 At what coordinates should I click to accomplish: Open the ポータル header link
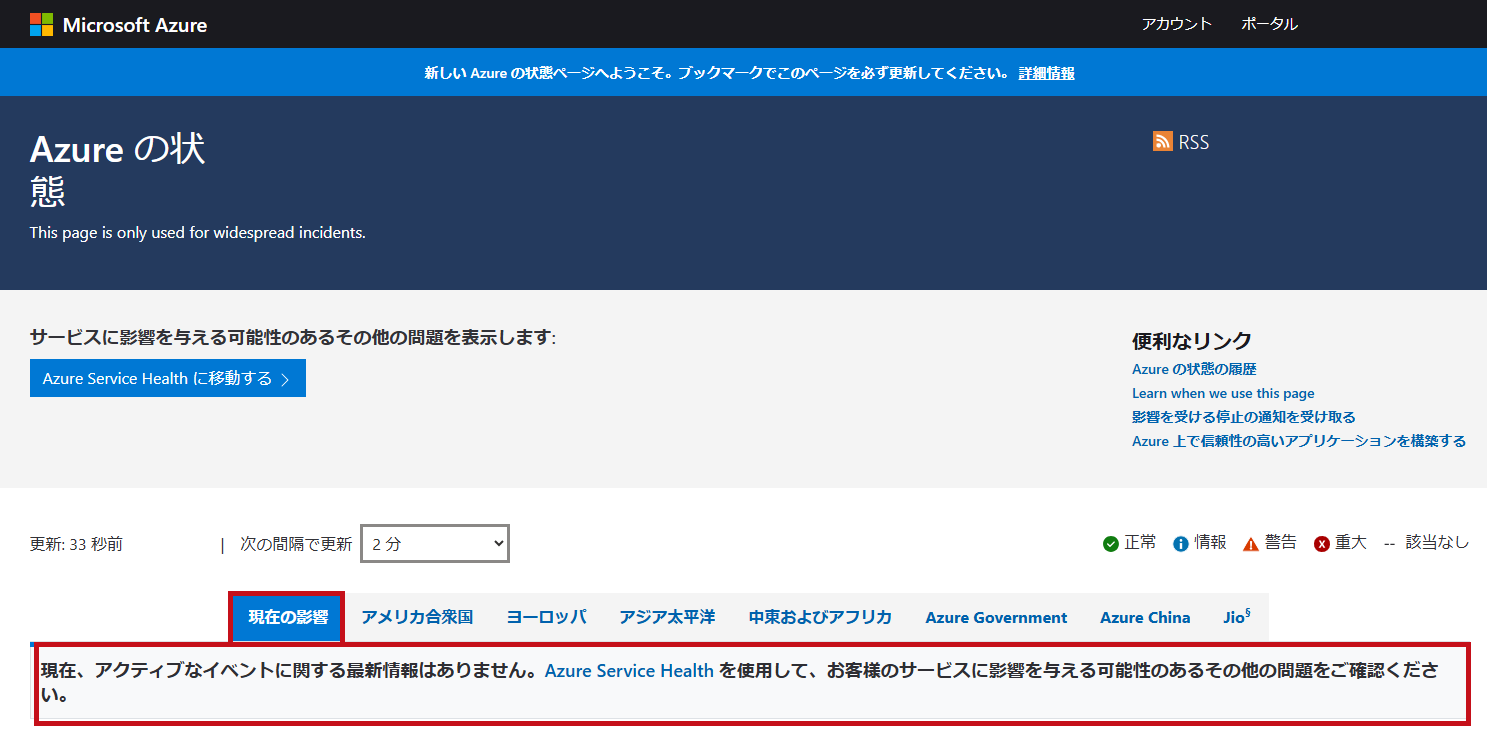tap(1269, 24)
